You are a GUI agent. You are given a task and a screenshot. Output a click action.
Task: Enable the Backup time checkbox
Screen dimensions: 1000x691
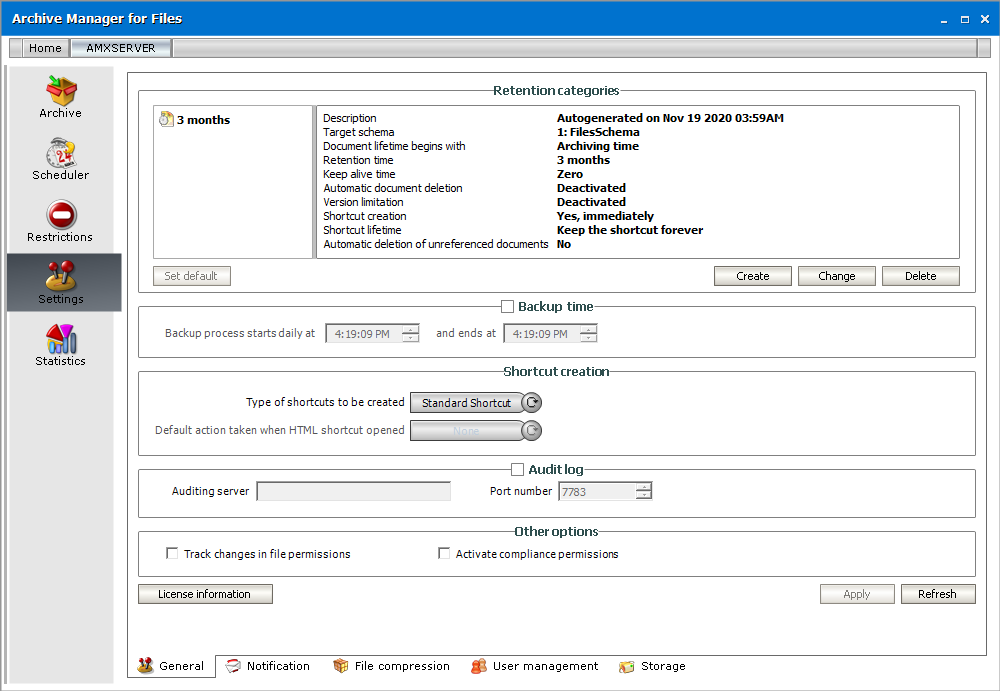point(507,307)
